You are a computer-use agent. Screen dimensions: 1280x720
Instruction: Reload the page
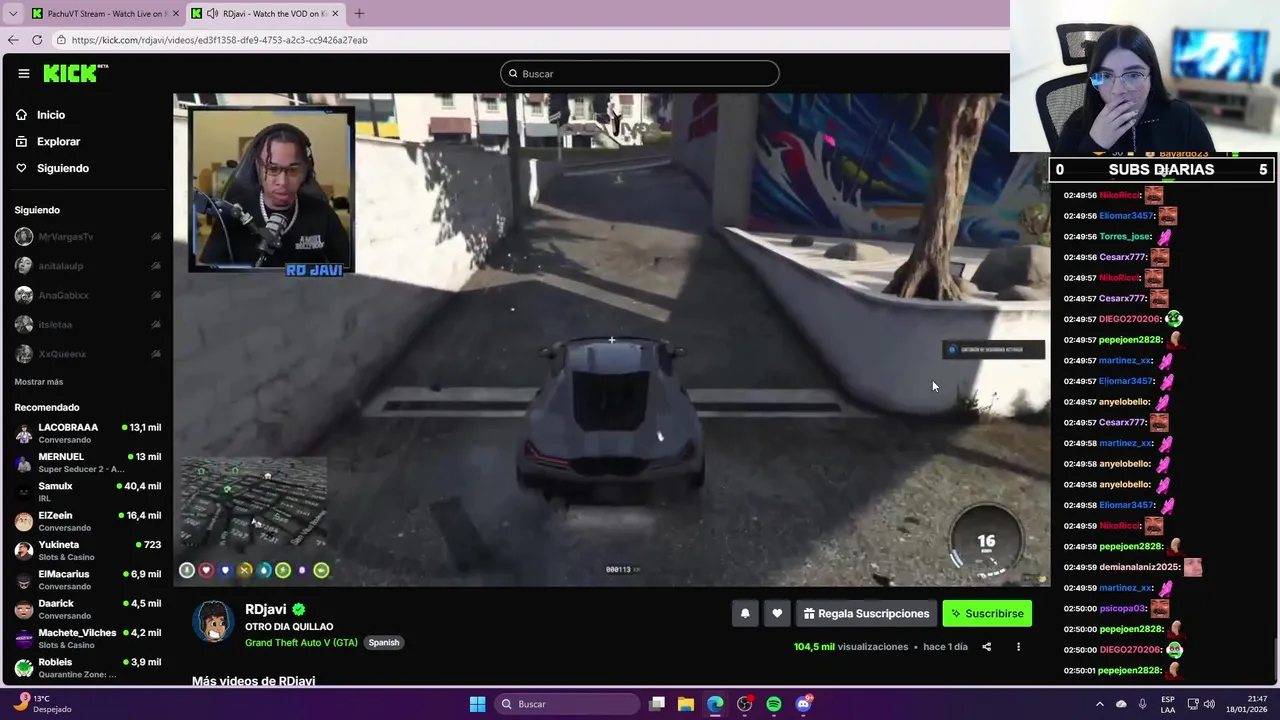[37, 40]
